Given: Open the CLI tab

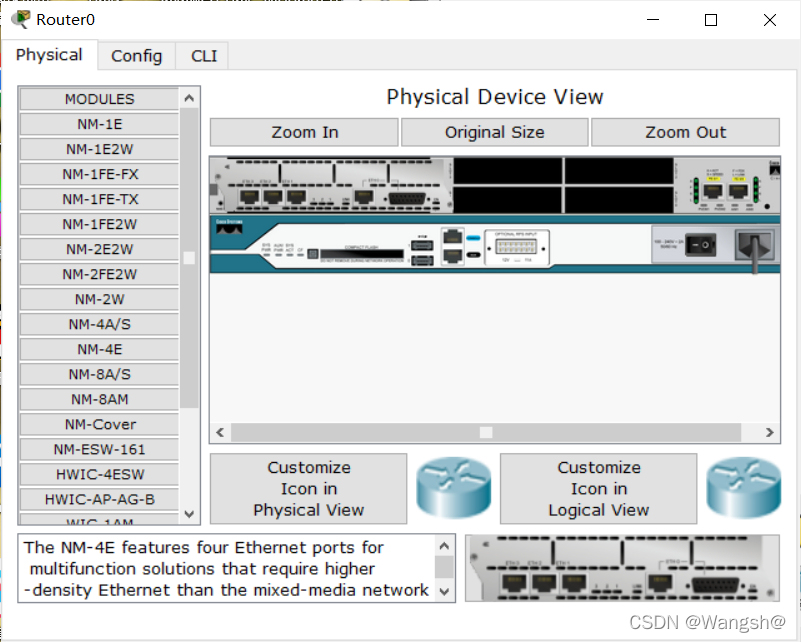Looking at the screenshot, I should point(204,56).
